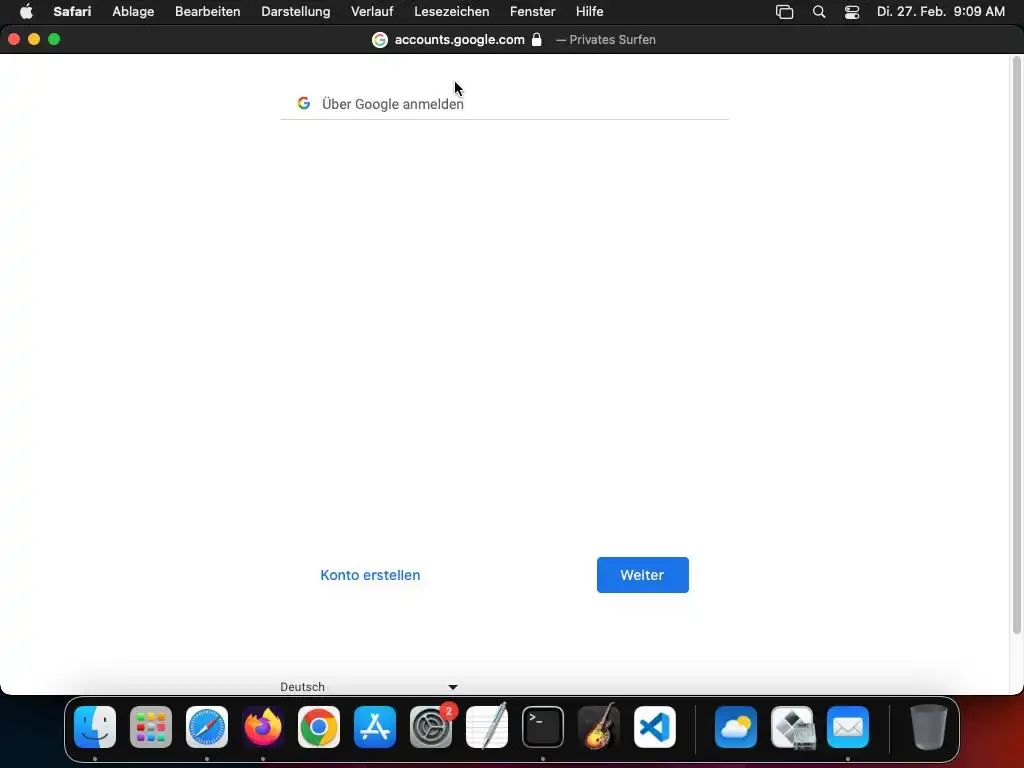This screenshot has height=768, width=1024.
Task: Open the Ablage menu
Action: [x=133, y=12]
